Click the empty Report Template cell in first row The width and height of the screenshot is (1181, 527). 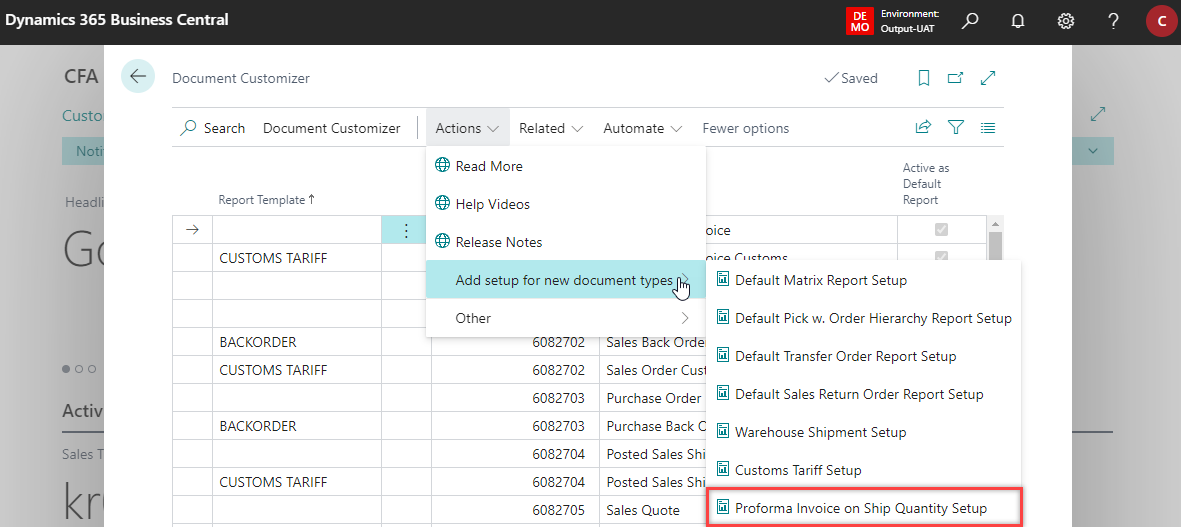click(297, 230)
